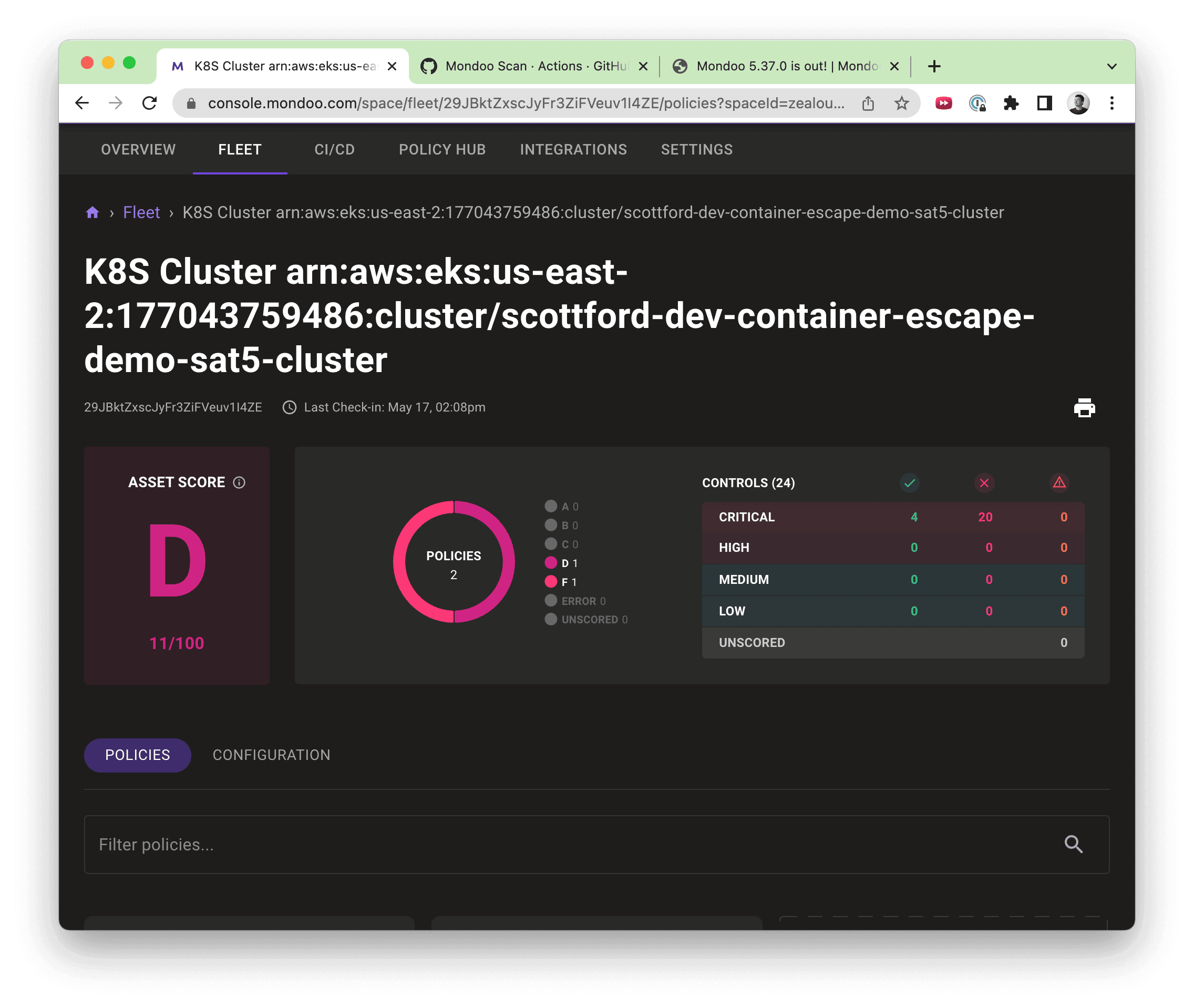Screen dimensions: 1194x1008
Task: Click the home icon in the breadcrumb
Action: coord(92,212)
